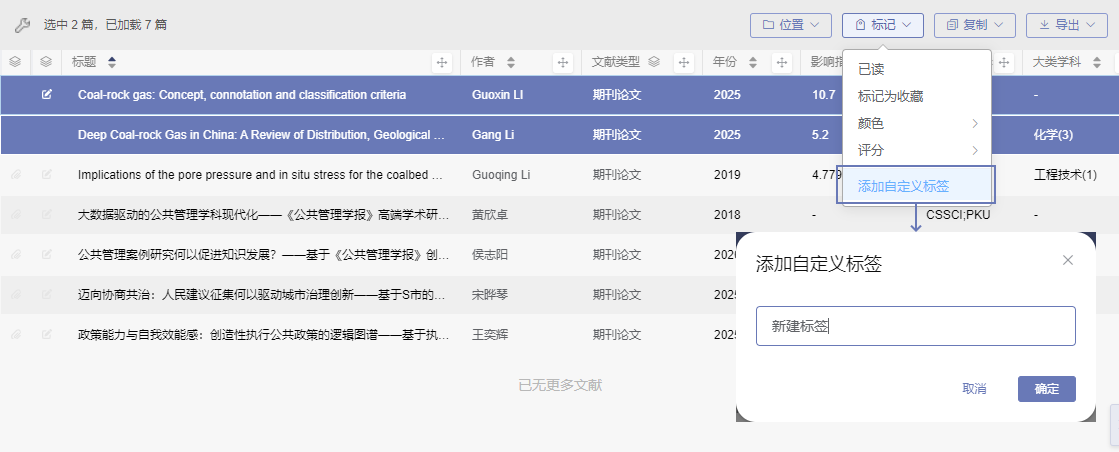Click the attachment paperclip on 公共管理案例研究 row
Screen dimensions: 1119x452
click(x=16, y=254)
